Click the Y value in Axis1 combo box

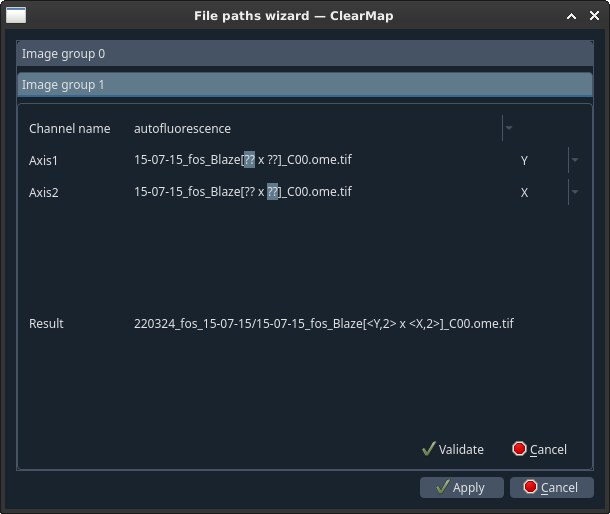(524, 160)
